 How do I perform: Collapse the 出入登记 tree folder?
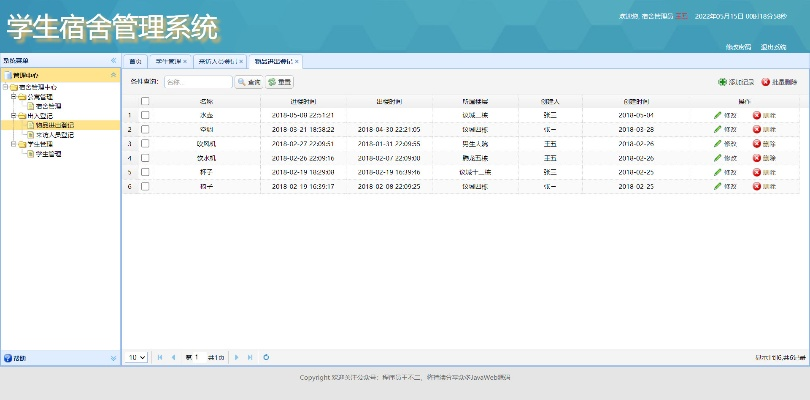click(13, 115)
